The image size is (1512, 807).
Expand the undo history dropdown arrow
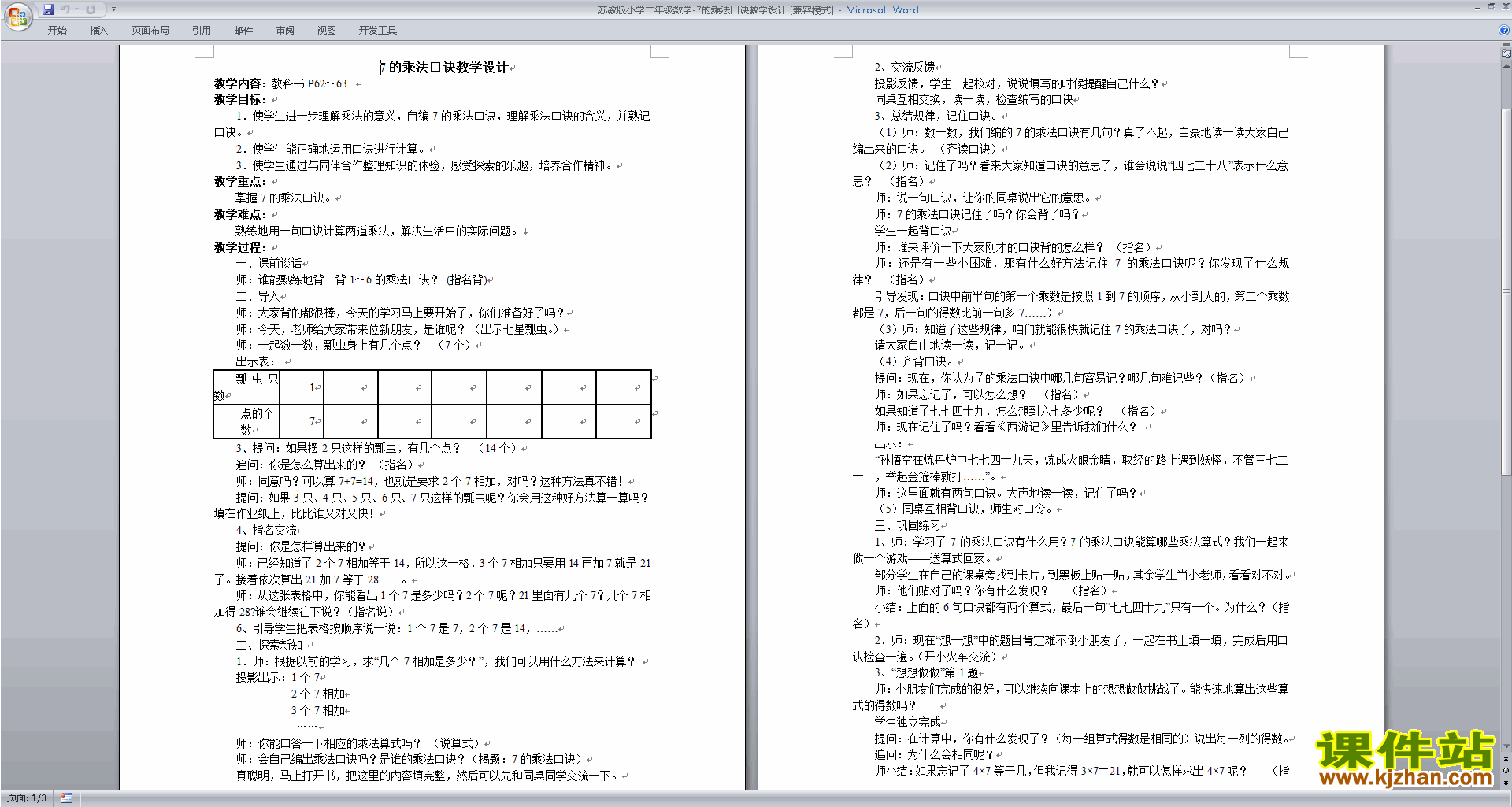click(77, 9)
